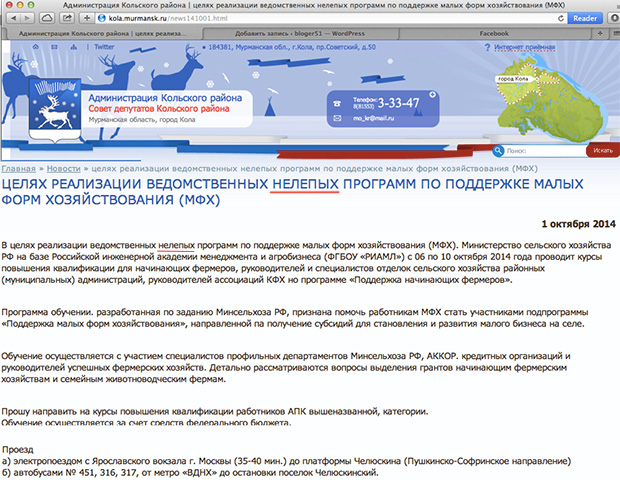620x480 pixels.
Task: Click the Safari back arrow button
Action: coord(11,18)
